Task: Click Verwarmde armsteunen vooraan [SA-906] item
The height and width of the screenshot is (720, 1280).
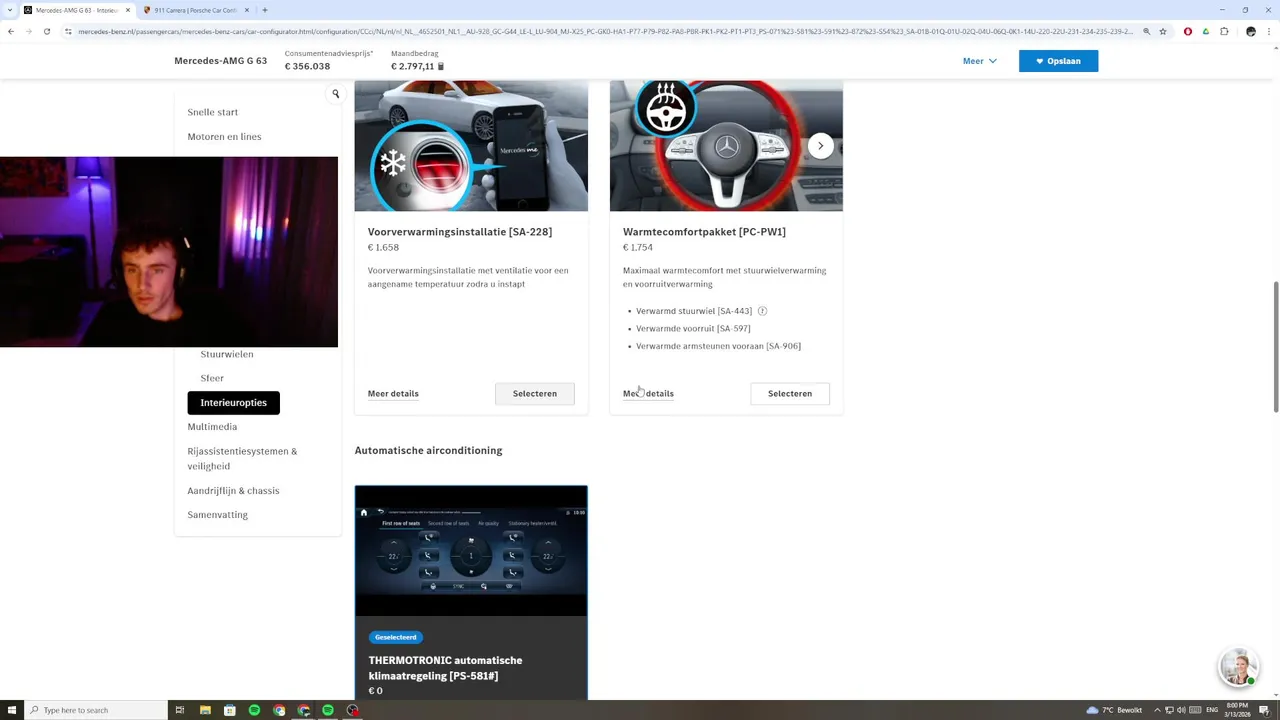Action: pos(718,346)
